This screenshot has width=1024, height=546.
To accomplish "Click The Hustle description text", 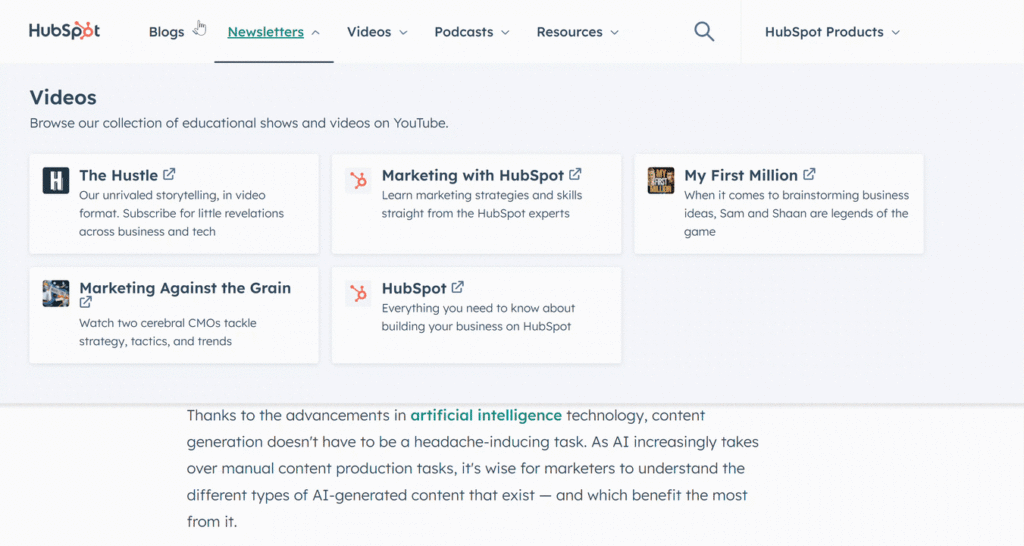I will click(182, 213).
